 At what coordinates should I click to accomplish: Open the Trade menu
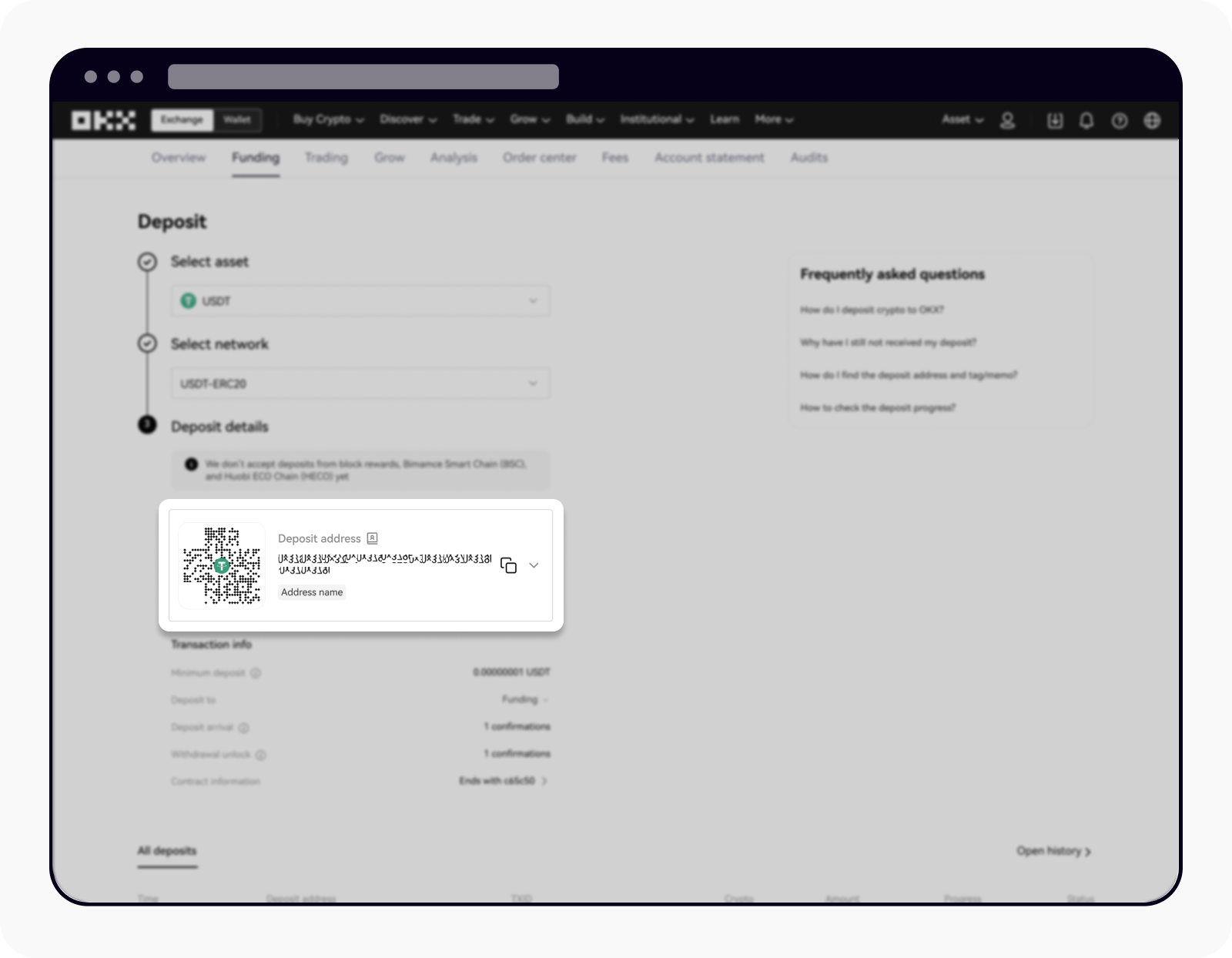coord(474,119)
